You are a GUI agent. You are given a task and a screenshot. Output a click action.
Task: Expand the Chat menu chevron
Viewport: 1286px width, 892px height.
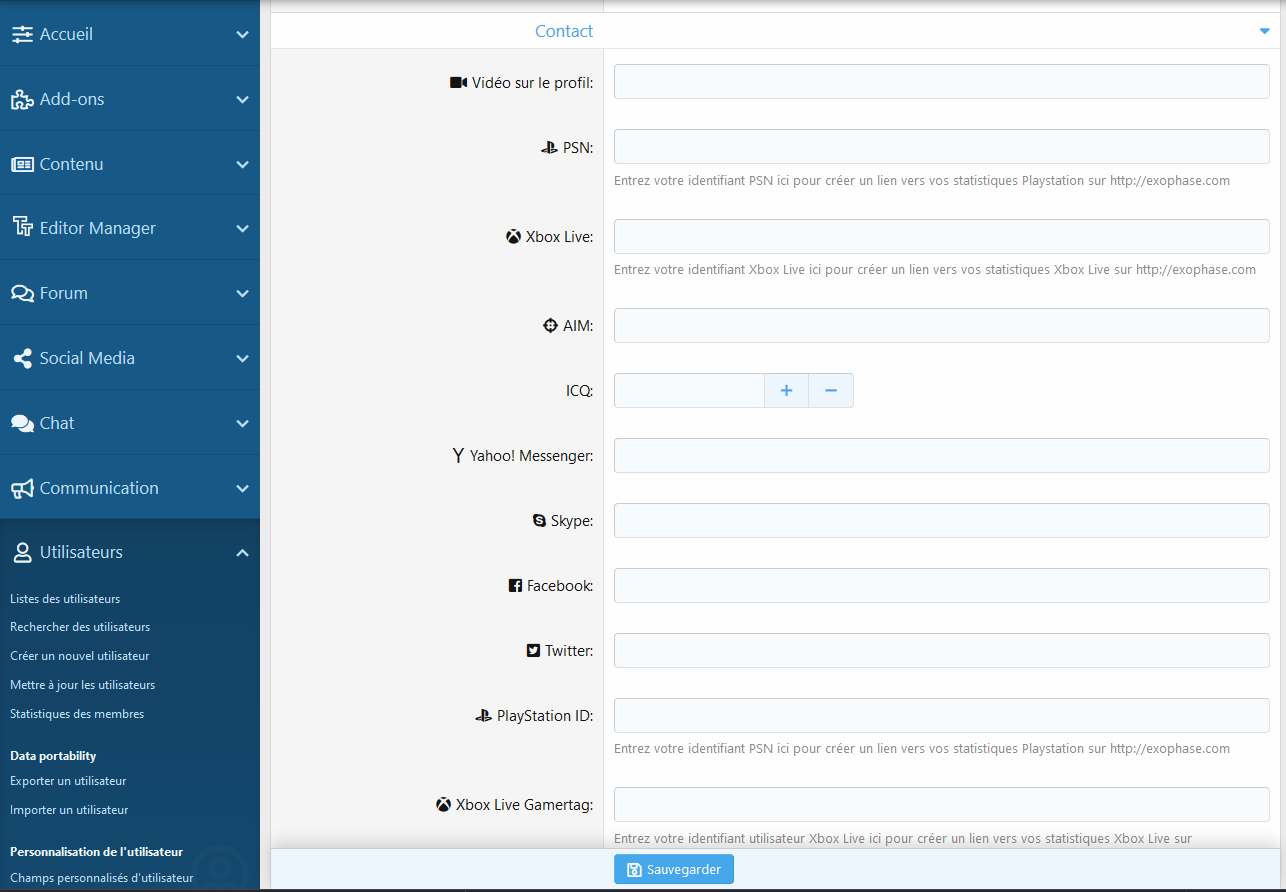coord(242,423)
